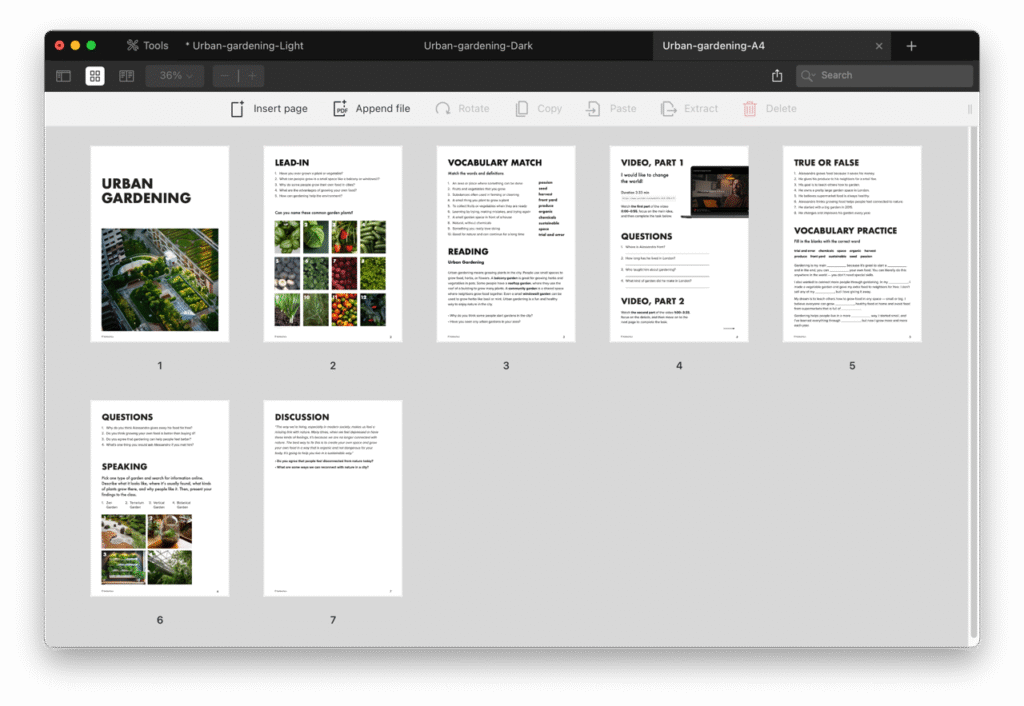Click the Append file button
Screen dimensions: 1024x706
(371, 109)
